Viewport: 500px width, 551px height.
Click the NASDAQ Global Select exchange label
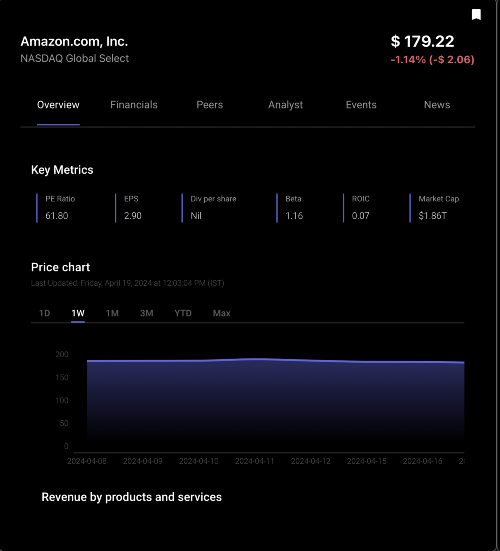coord(74,58)
